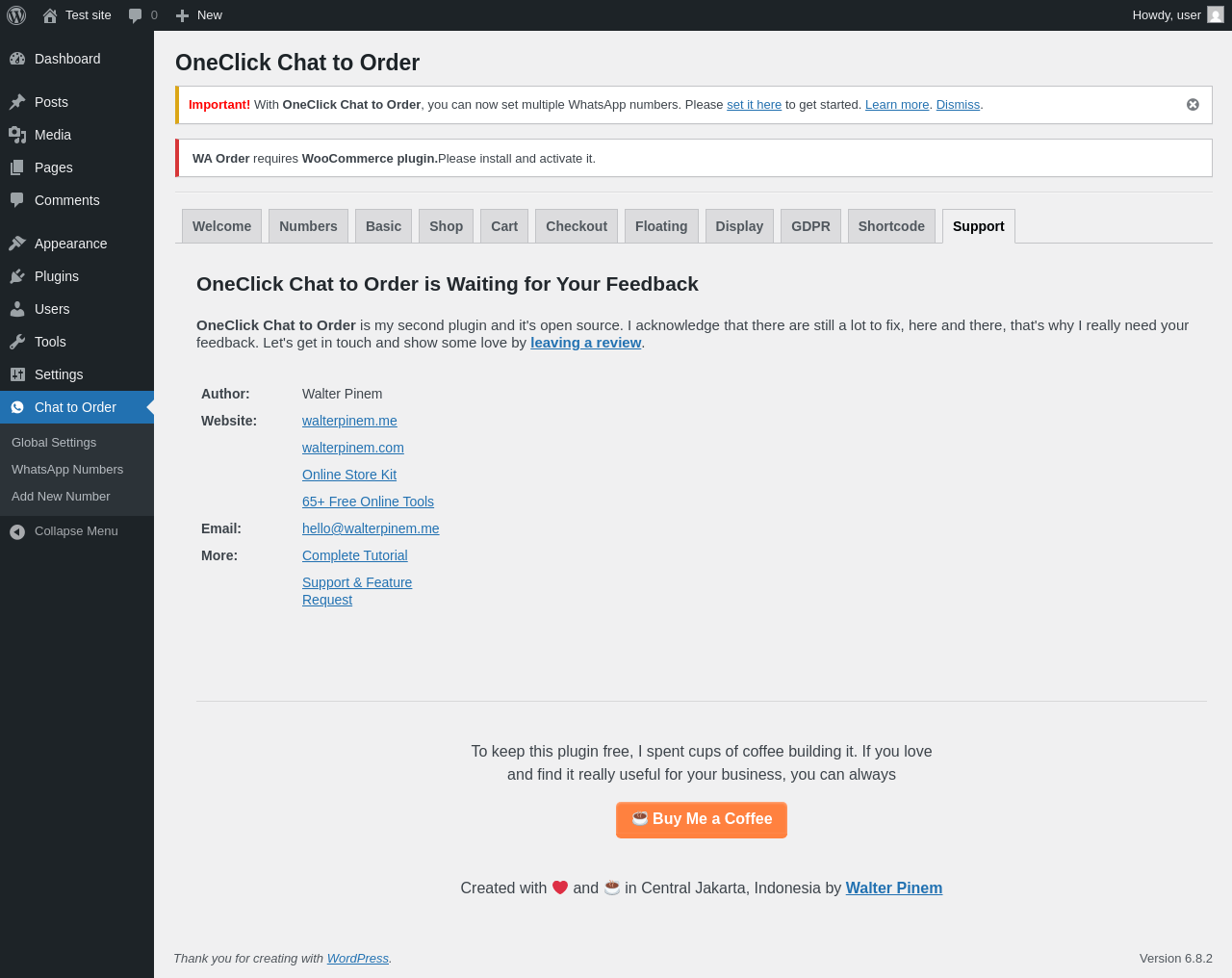The width and height of the screenshot is (1232, 978).
Task: Select the Support tab
Action: point(978,226)
